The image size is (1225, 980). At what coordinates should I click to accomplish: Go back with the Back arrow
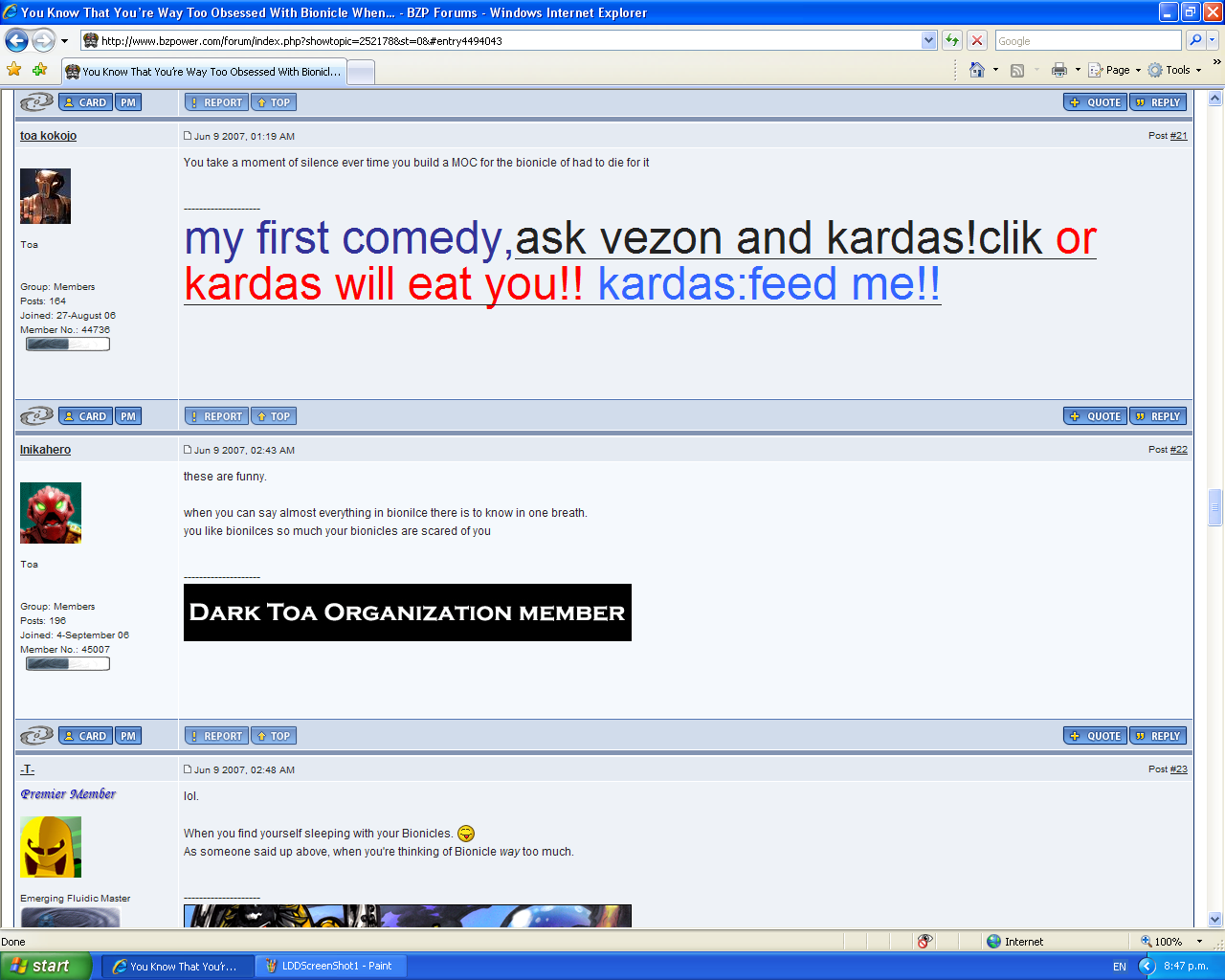pyautogui.click(x=16, y=40)
